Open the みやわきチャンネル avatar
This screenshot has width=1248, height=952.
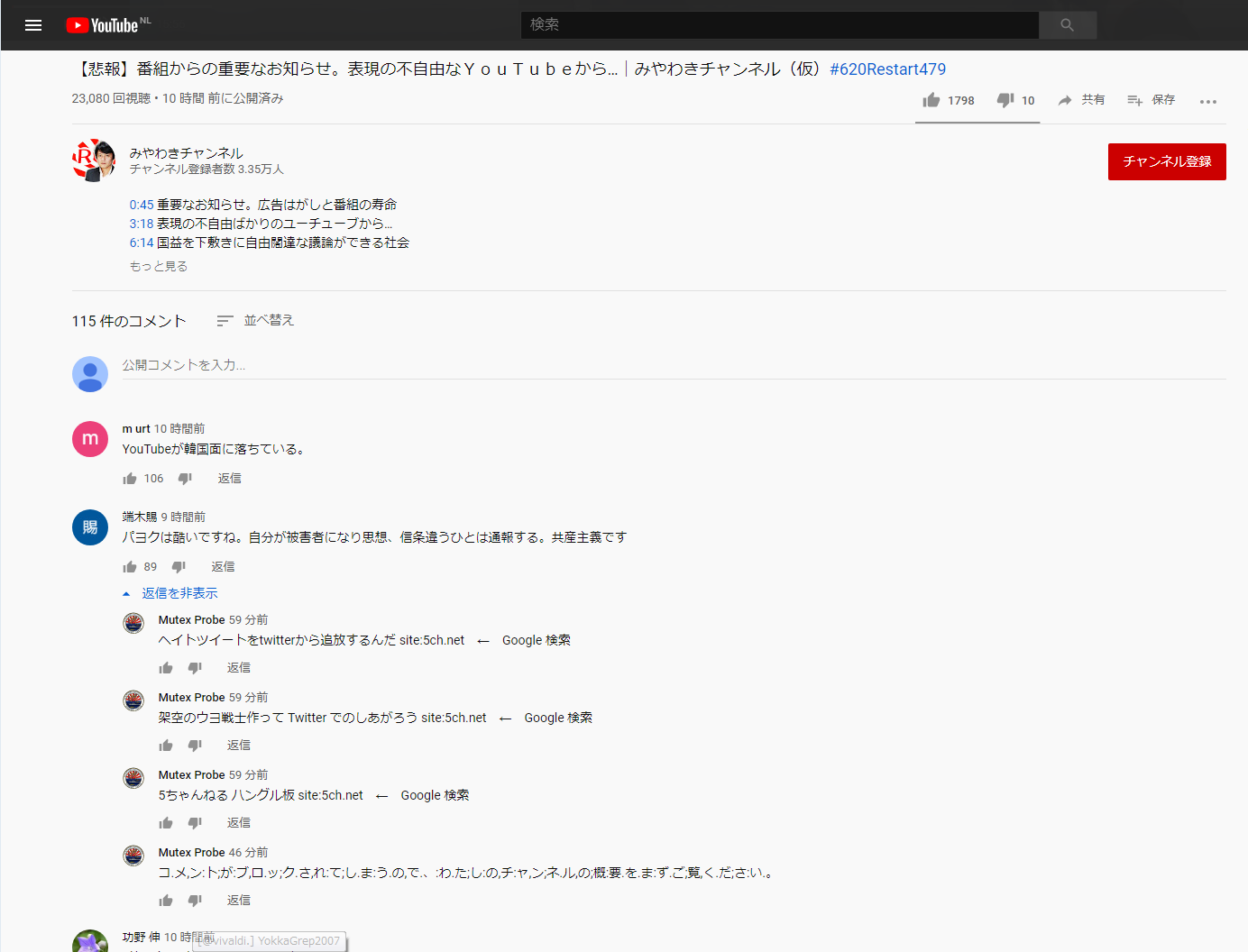coord(94,160)
